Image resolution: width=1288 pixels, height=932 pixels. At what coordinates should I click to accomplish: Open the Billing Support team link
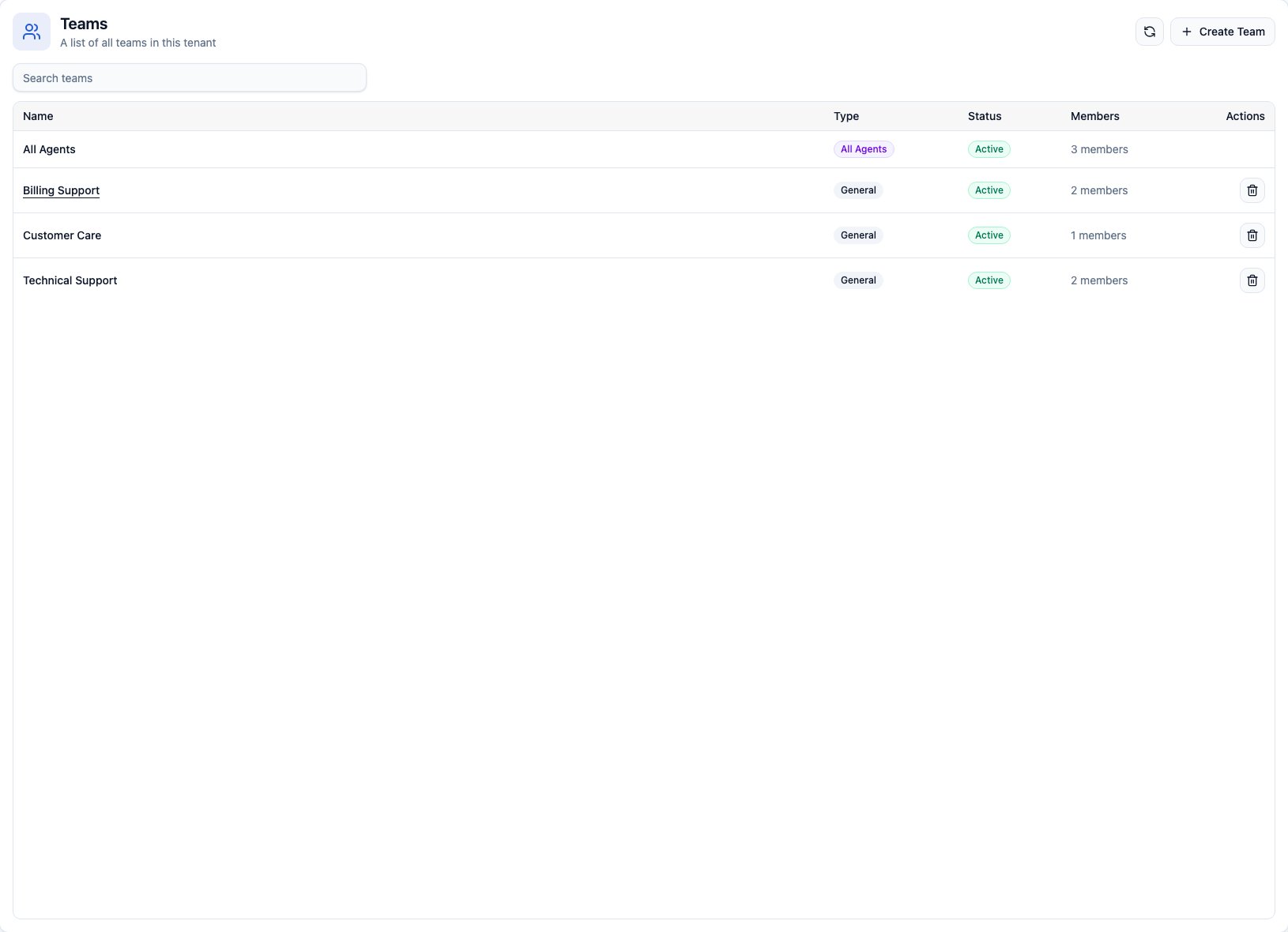coord(61,190)
